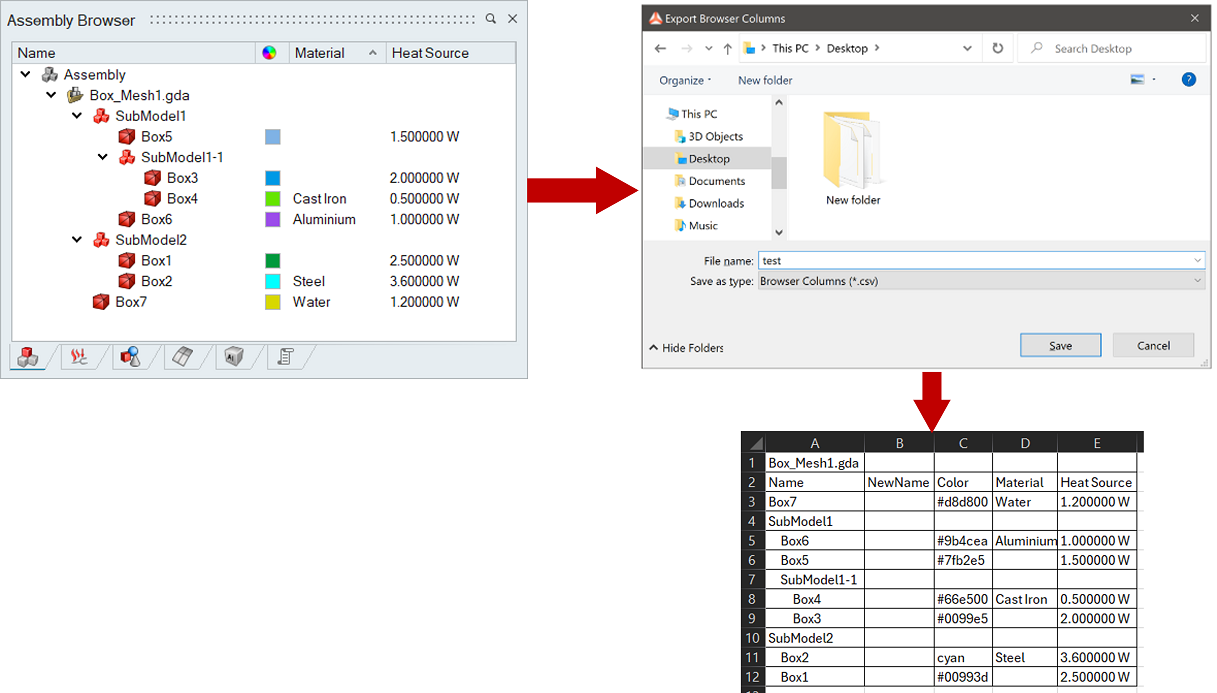Image resolution: width=1217 pixels, height=693 pixels.
Task: Collapse the panel with Hide Folders
Action: pos(686,348)
